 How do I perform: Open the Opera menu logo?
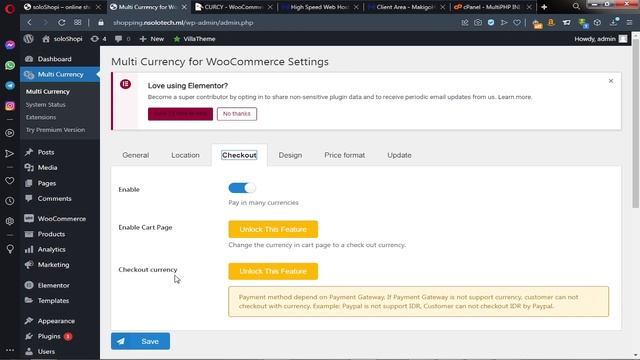[x=10, y=8]
